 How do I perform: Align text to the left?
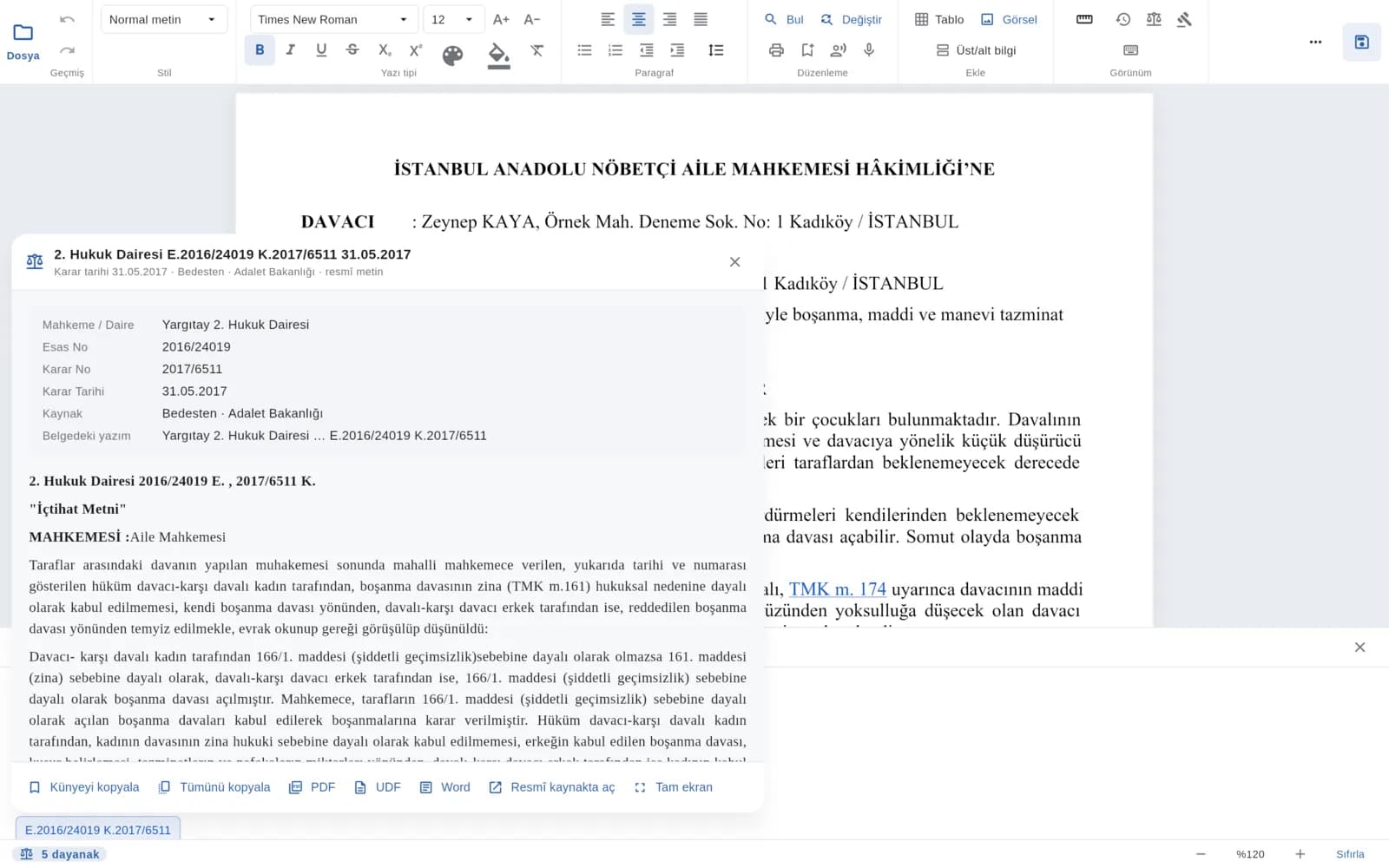(x=608, y=19)
